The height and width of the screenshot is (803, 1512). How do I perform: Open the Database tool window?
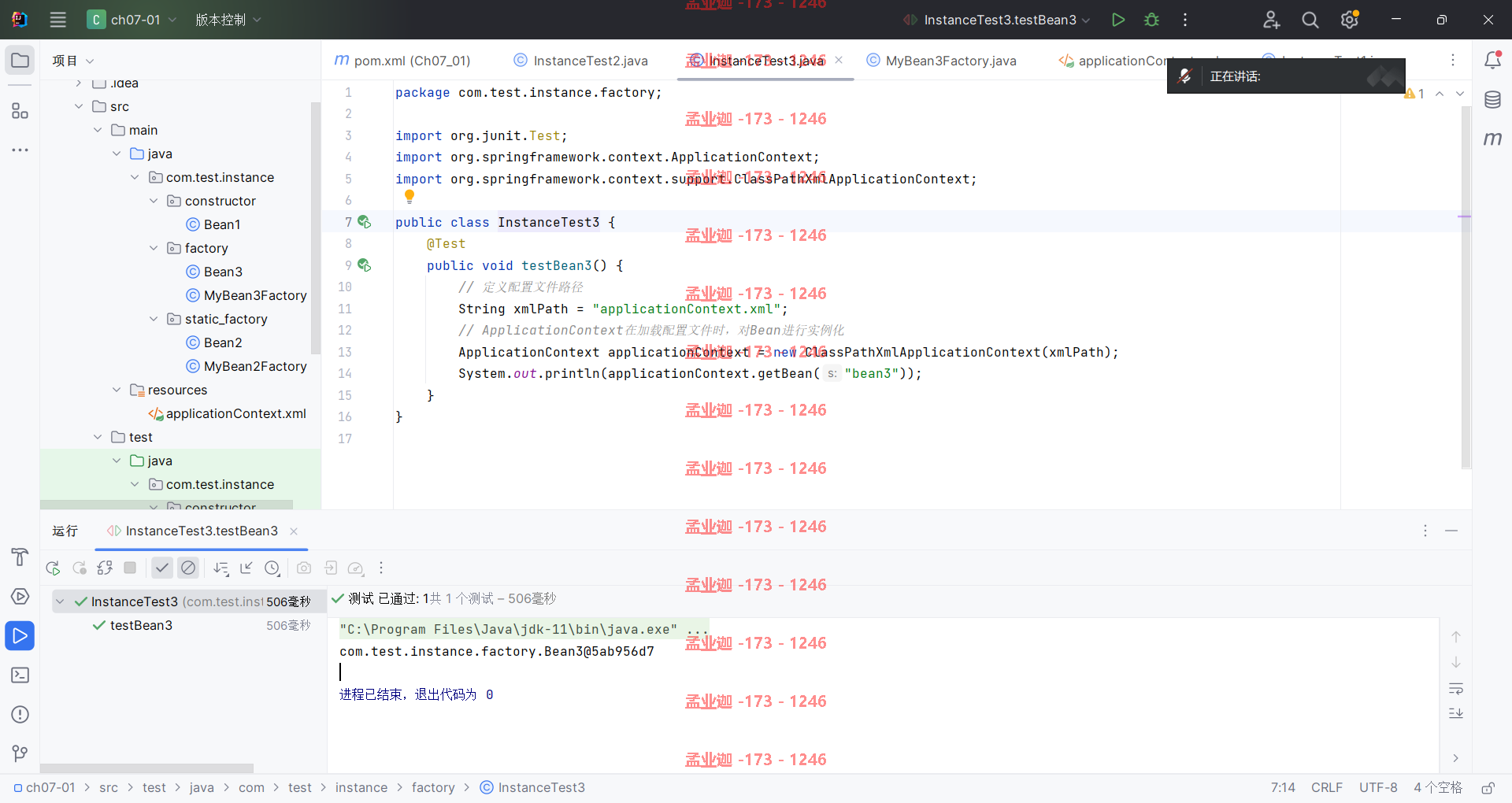tap(1492, 100)
